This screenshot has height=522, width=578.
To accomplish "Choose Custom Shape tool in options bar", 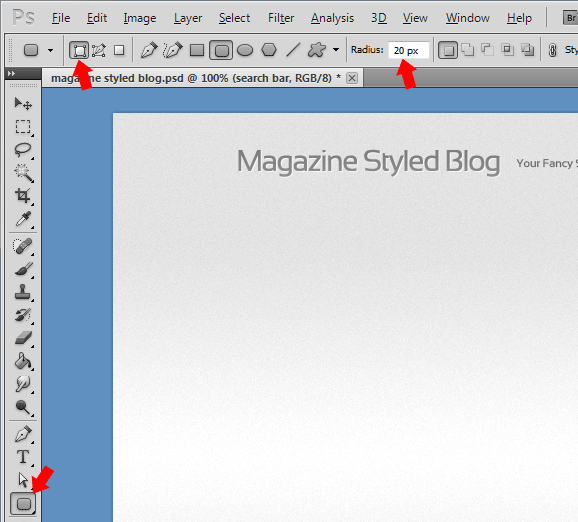I will 317,50.
